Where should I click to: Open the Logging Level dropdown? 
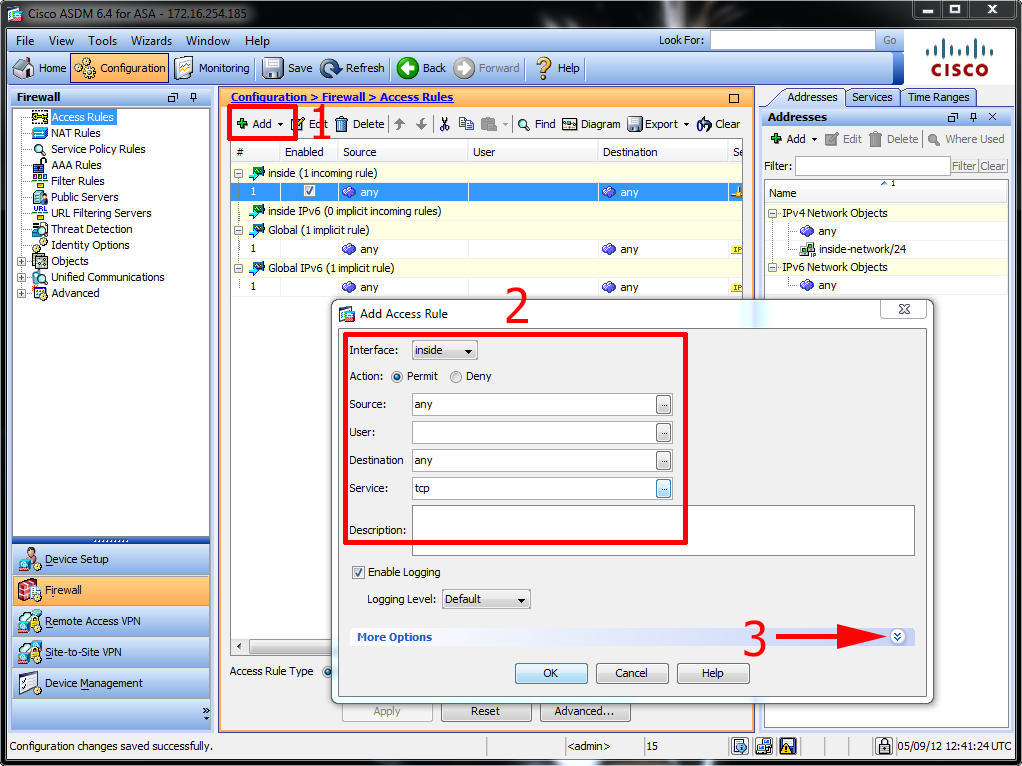coord(486,599)
